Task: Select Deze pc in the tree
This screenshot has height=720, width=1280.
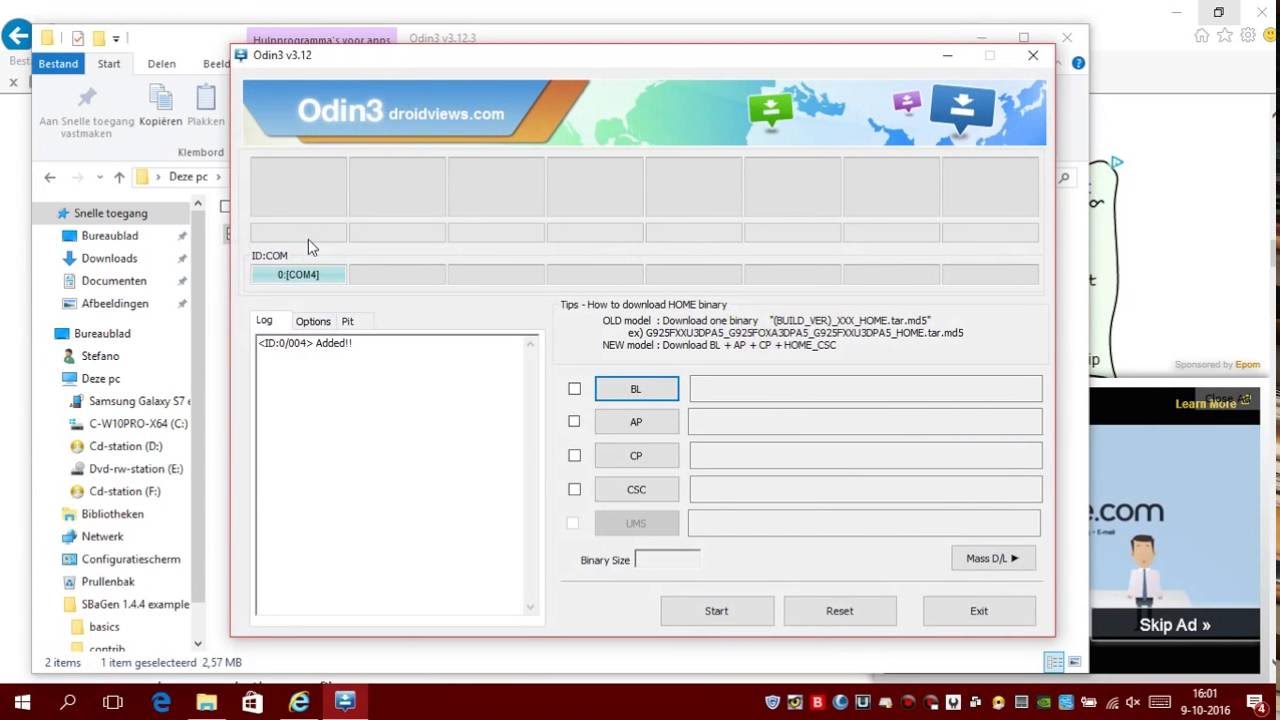Action: (101, 379)
